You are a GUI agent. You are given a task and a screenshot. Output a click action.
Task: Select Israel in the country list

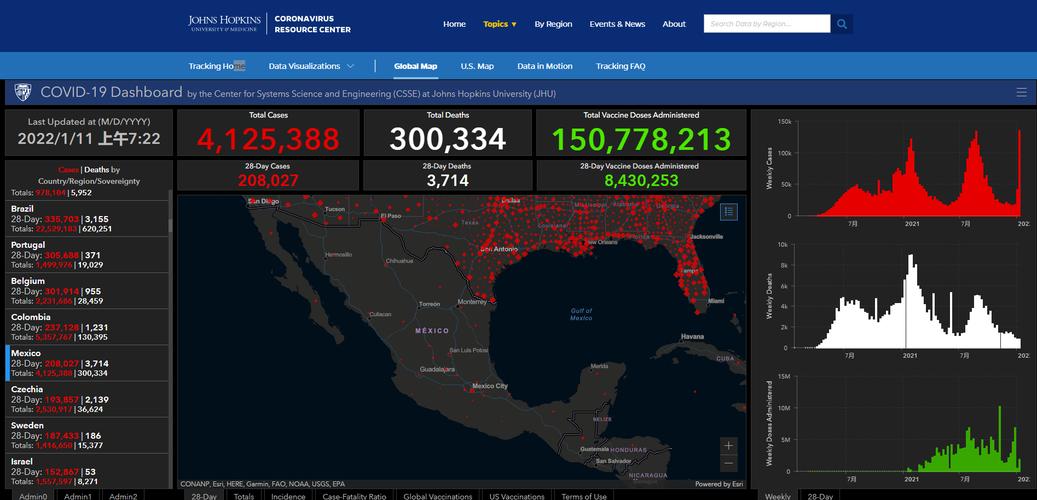89,471
